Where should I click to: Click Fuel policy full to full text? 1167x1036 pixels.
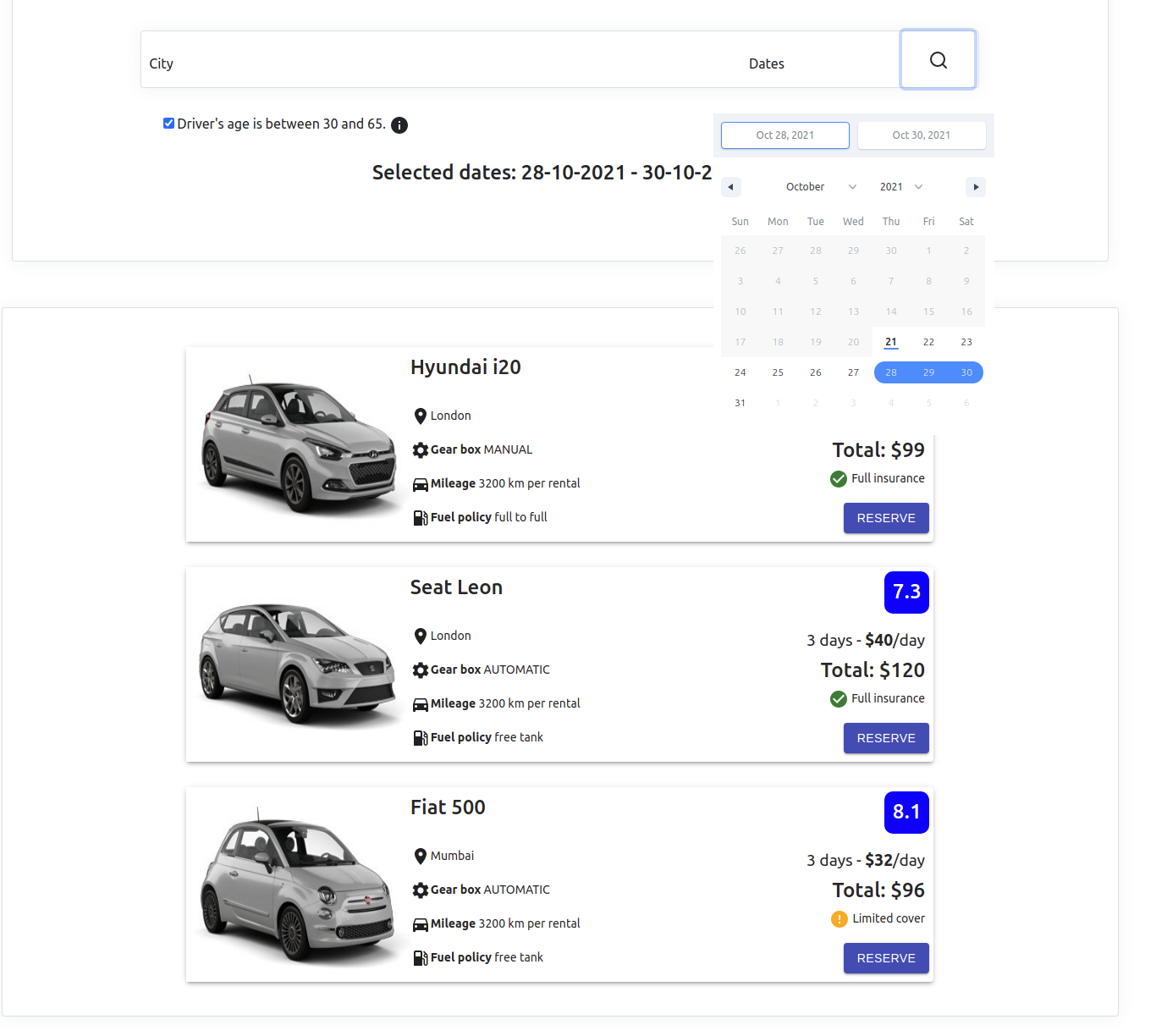[489, 518]
